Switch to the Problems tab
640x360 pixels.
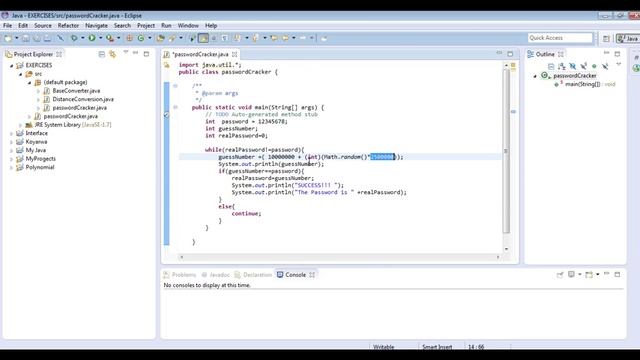(180, 275)
